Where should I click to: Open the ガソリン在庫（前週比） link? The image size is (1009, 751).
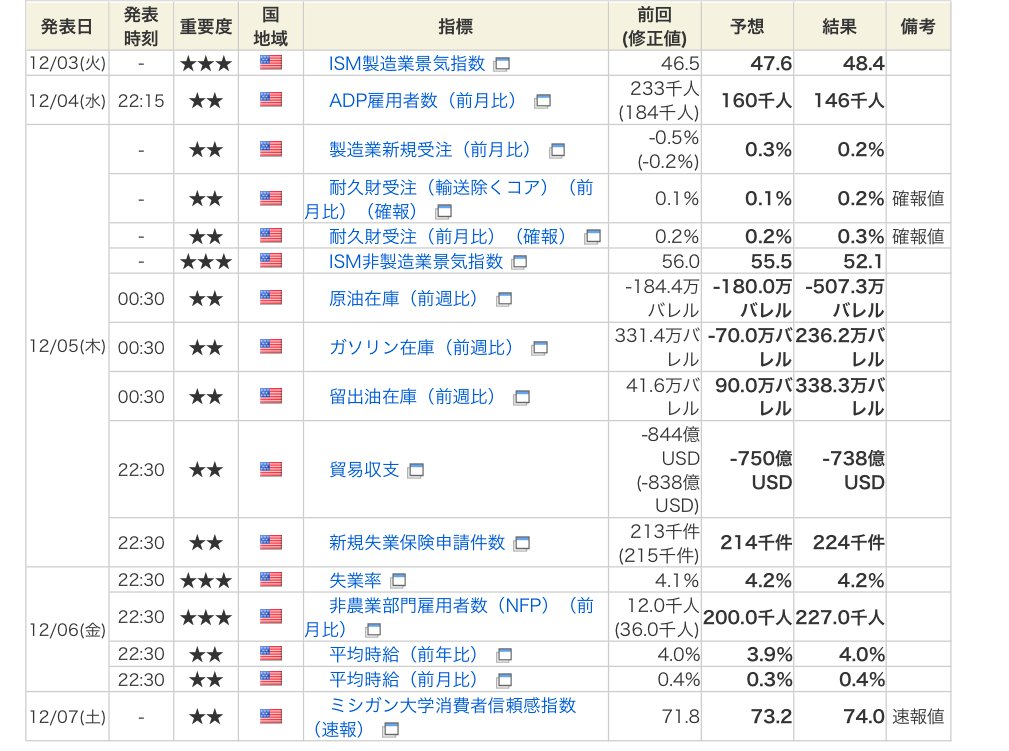coord(422,348)
